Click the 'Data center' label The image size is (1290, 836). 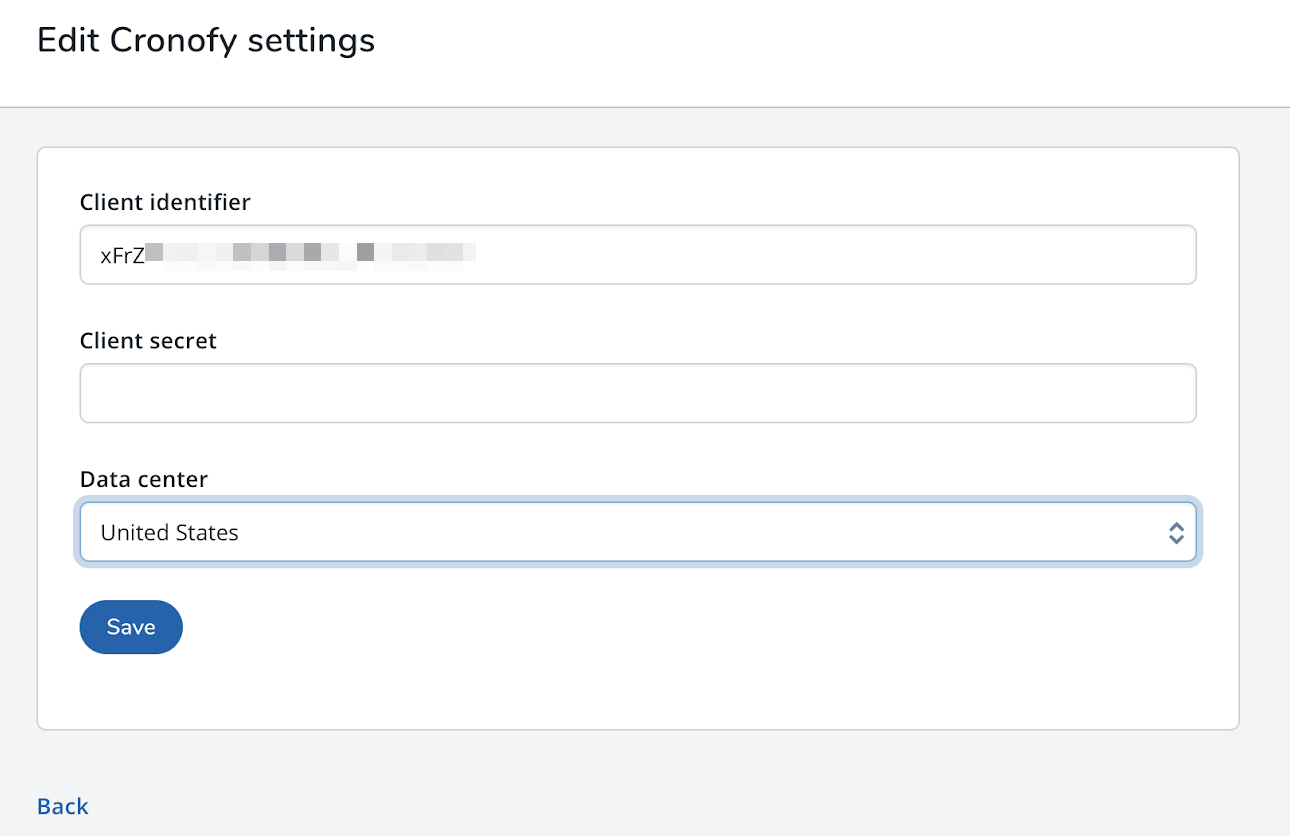144,479
